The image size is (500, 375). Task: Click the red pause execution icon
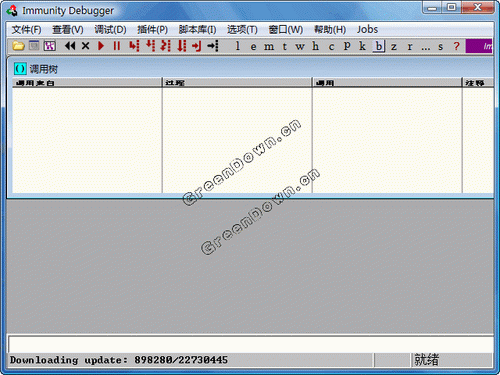(x=117, y=46)
